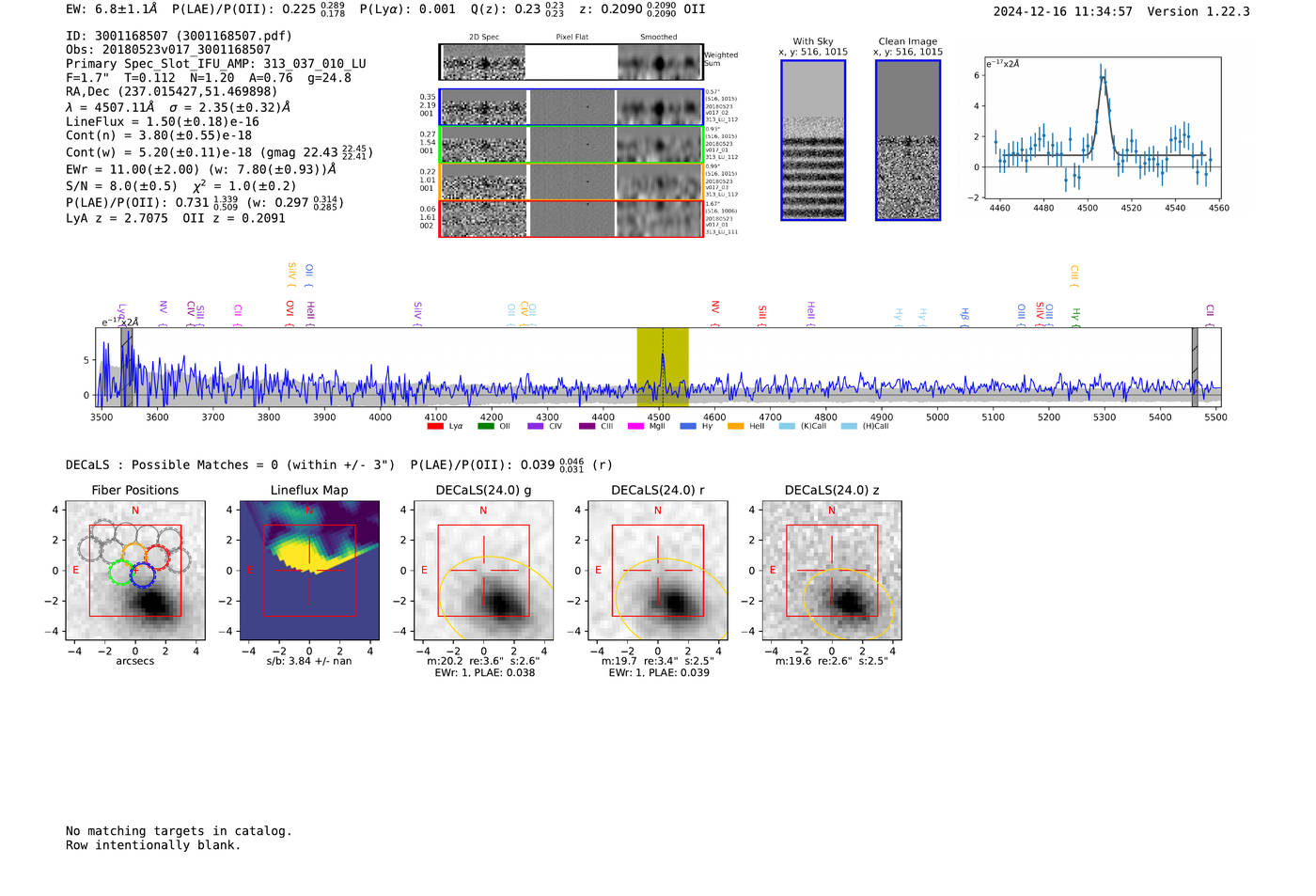
Task: Click the "m:19.6 re:2.6" caption under z image
Action: (832, 661)
